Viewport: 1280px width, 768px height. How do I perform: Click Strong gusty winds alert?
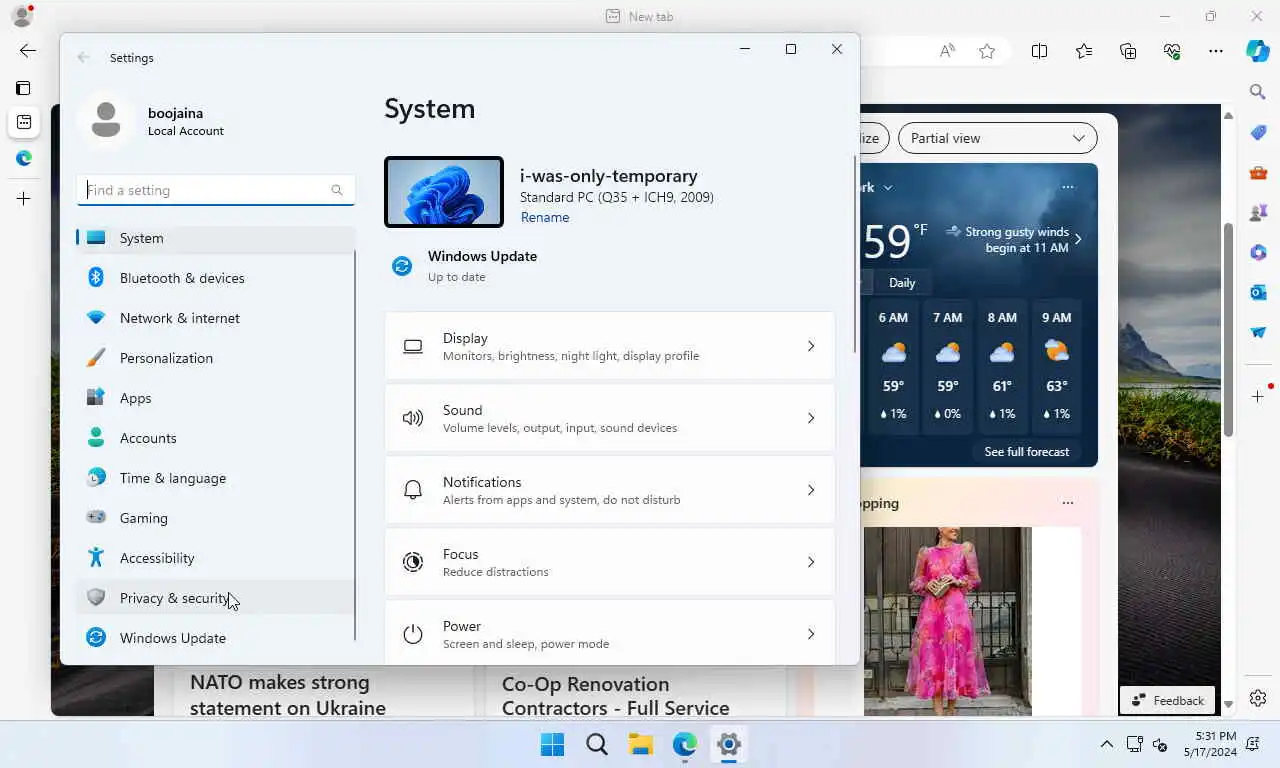coord(1014,240)
